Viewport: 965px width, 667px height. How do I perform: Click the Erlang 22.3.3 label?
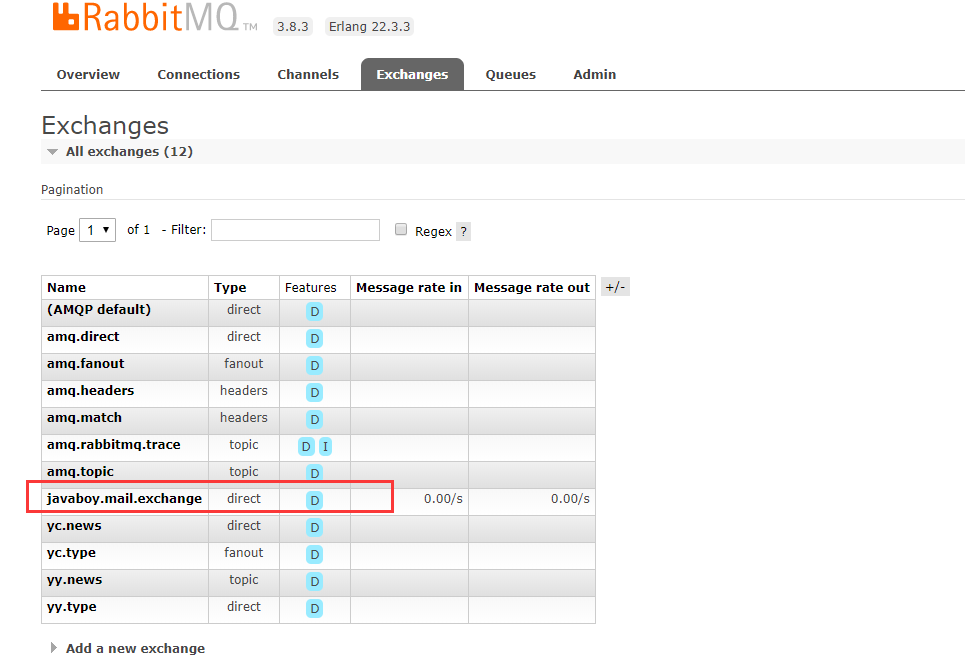point(369,26)
